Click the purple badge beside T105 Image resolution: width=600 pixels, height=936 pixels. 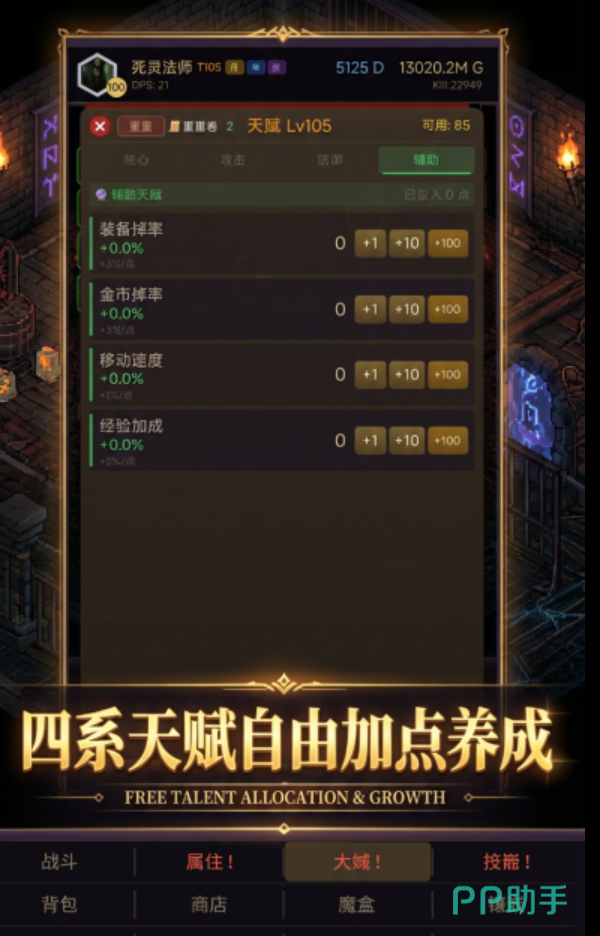tap(276, 67)
